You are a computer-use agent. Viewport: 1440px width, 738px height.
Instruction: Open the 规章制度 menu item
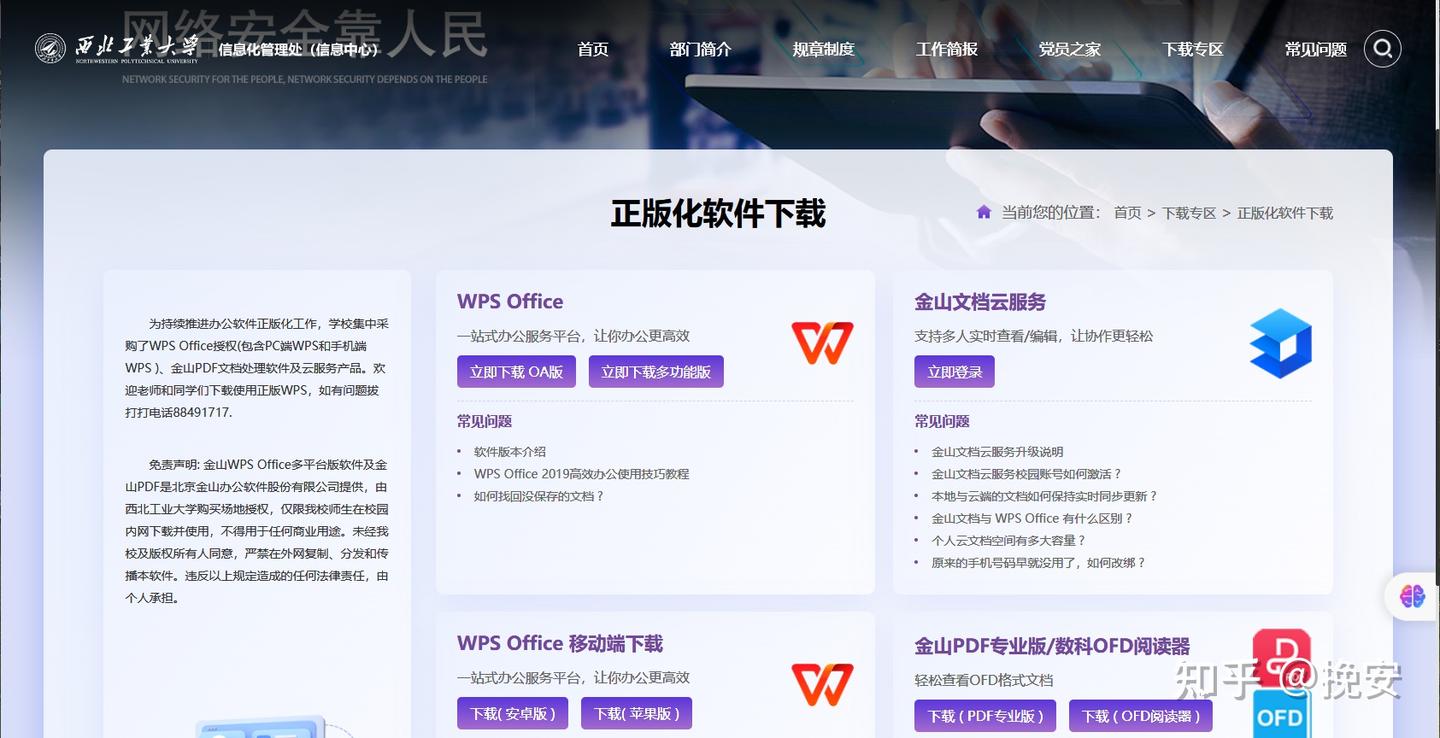[x=823, y=49]
